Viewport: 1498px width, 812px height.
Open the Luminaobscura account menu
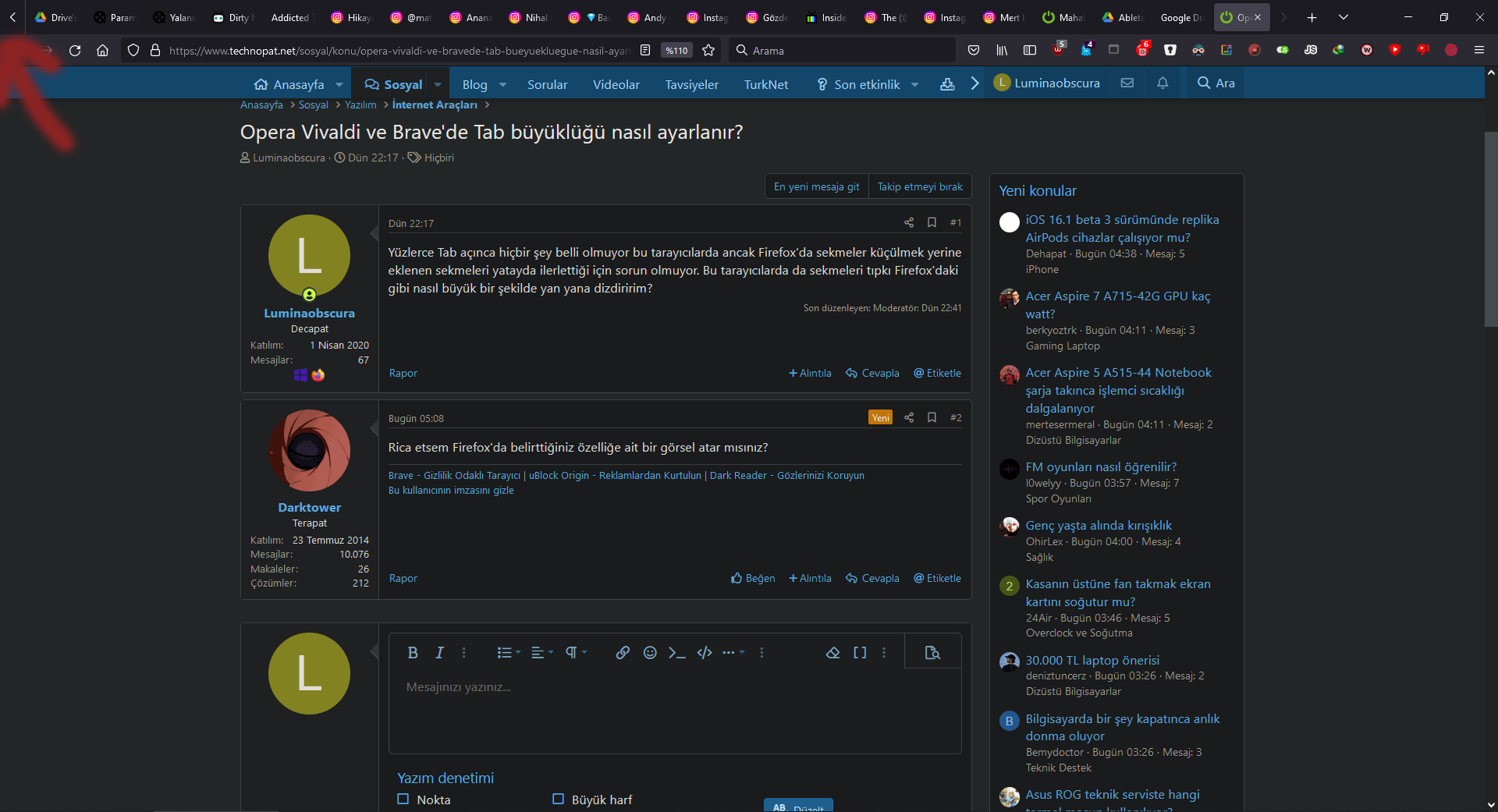pyautogui.click(x=1047, y=83)
